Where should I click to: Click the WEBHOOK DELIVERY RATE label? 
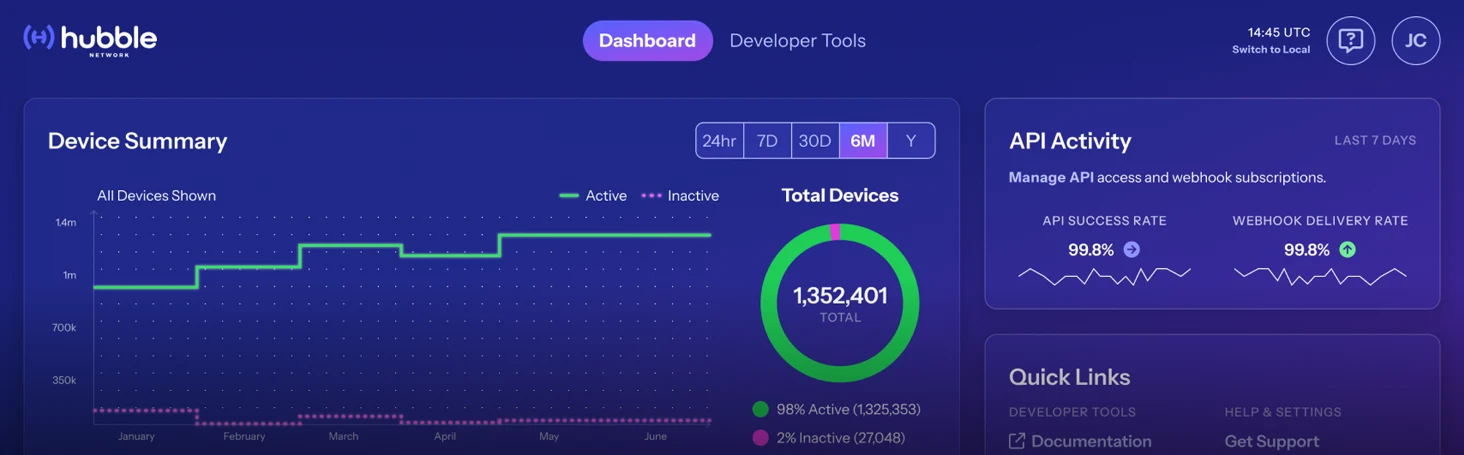[x=1320, y=221]
